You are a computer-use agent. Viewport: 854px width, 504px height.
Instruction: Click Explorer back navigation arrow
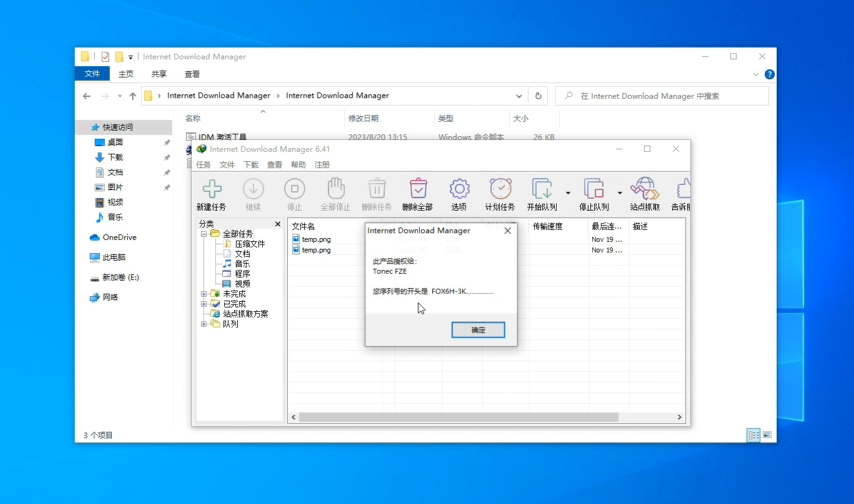87,96
